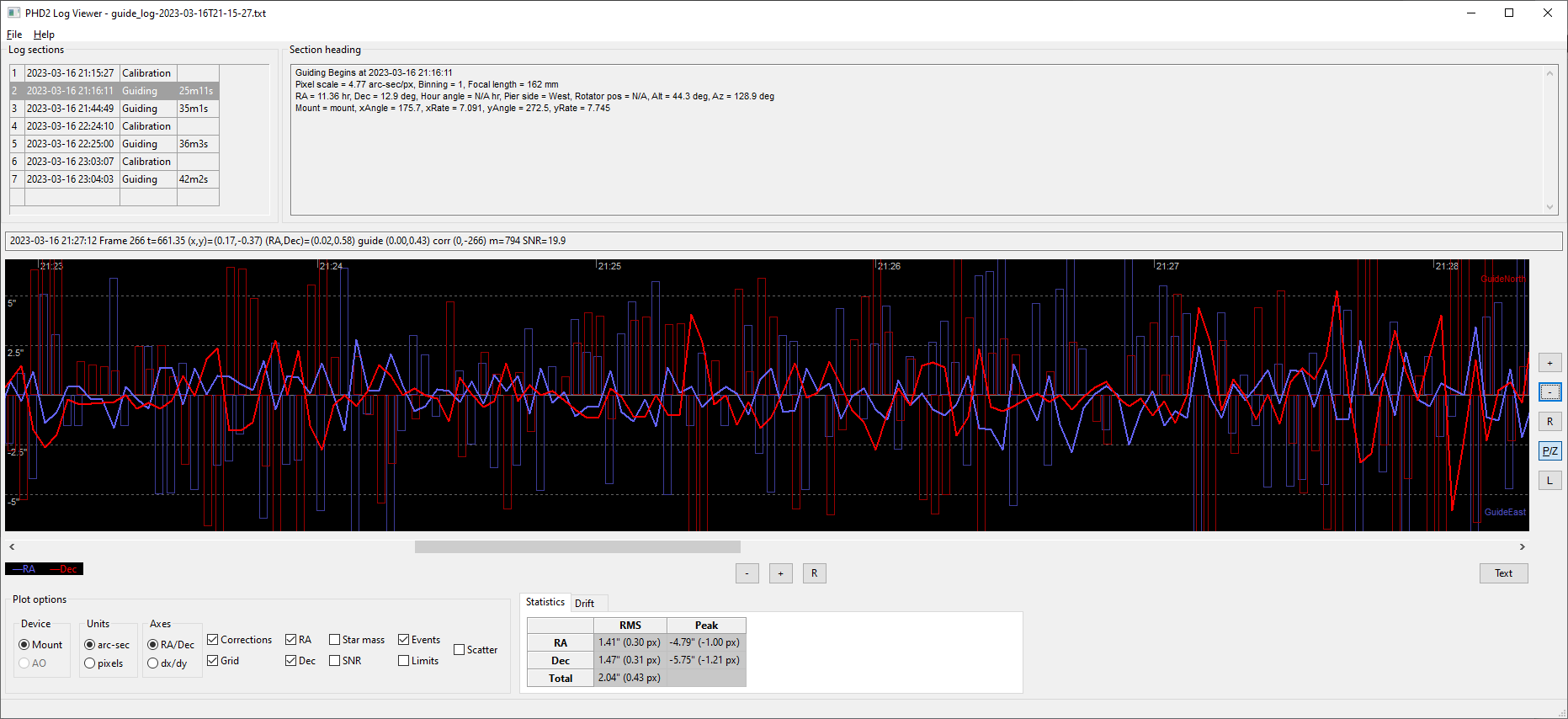
Task: Switch to the Statistics tab
Action: [545, 602]
